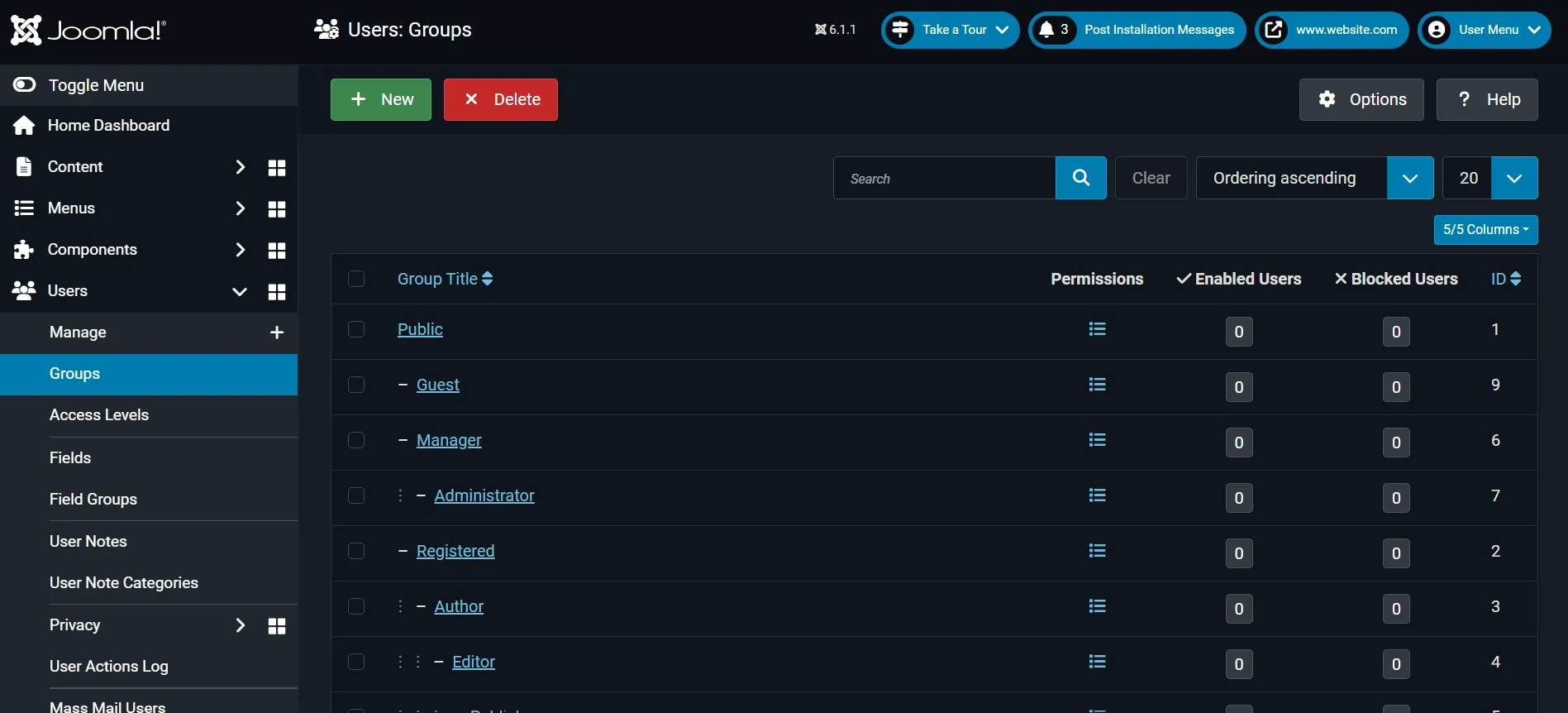This screenshot has width=1568, height=713.
Task: Open Users dashboard grid icon
Action: 277,292
